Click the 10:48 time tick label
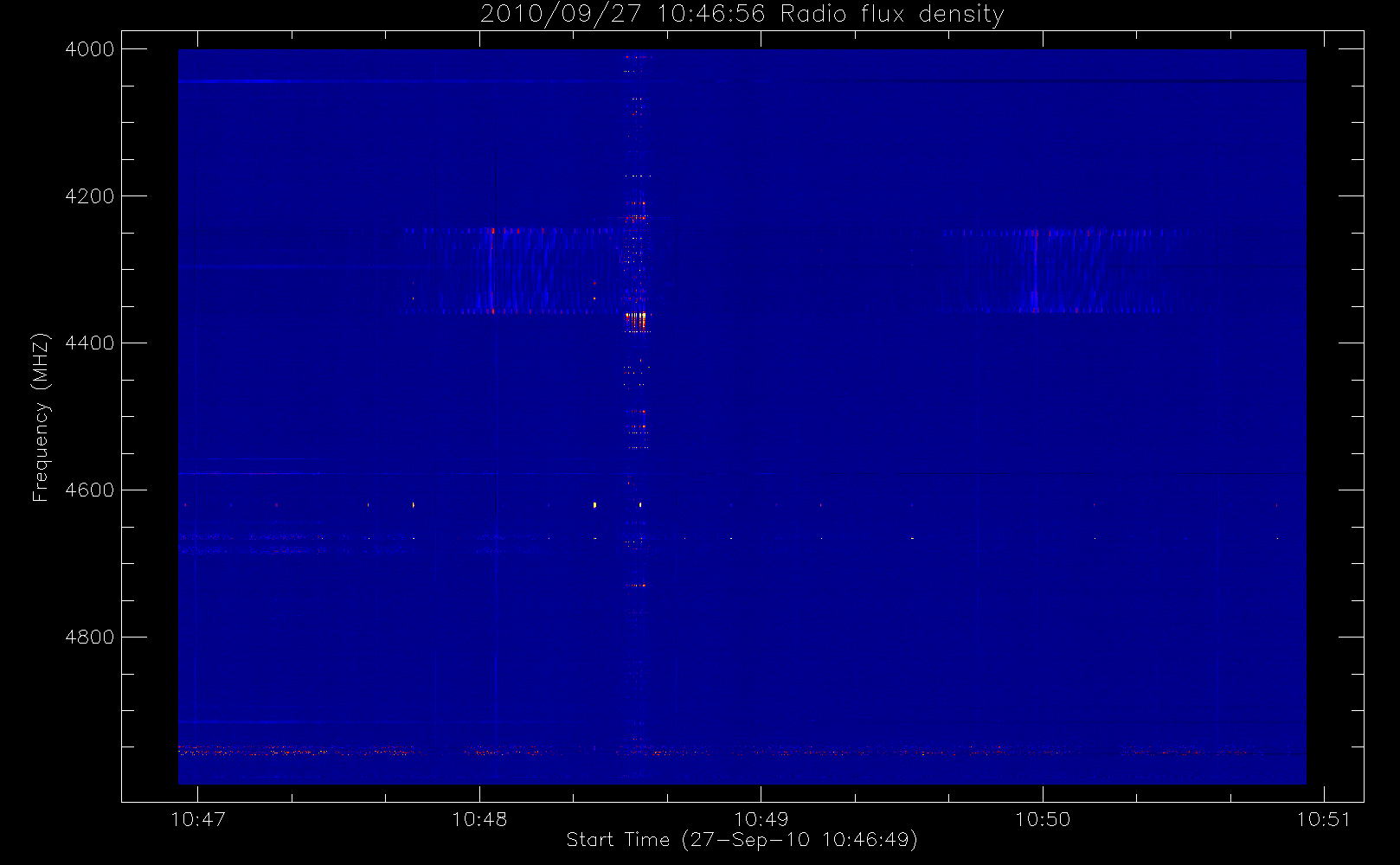The width and height of the screenshot is (1400, 865). pos(479,819)
